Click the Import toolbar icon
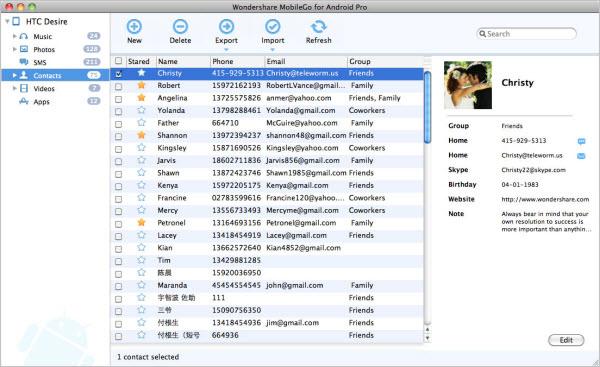 (272, 26)
